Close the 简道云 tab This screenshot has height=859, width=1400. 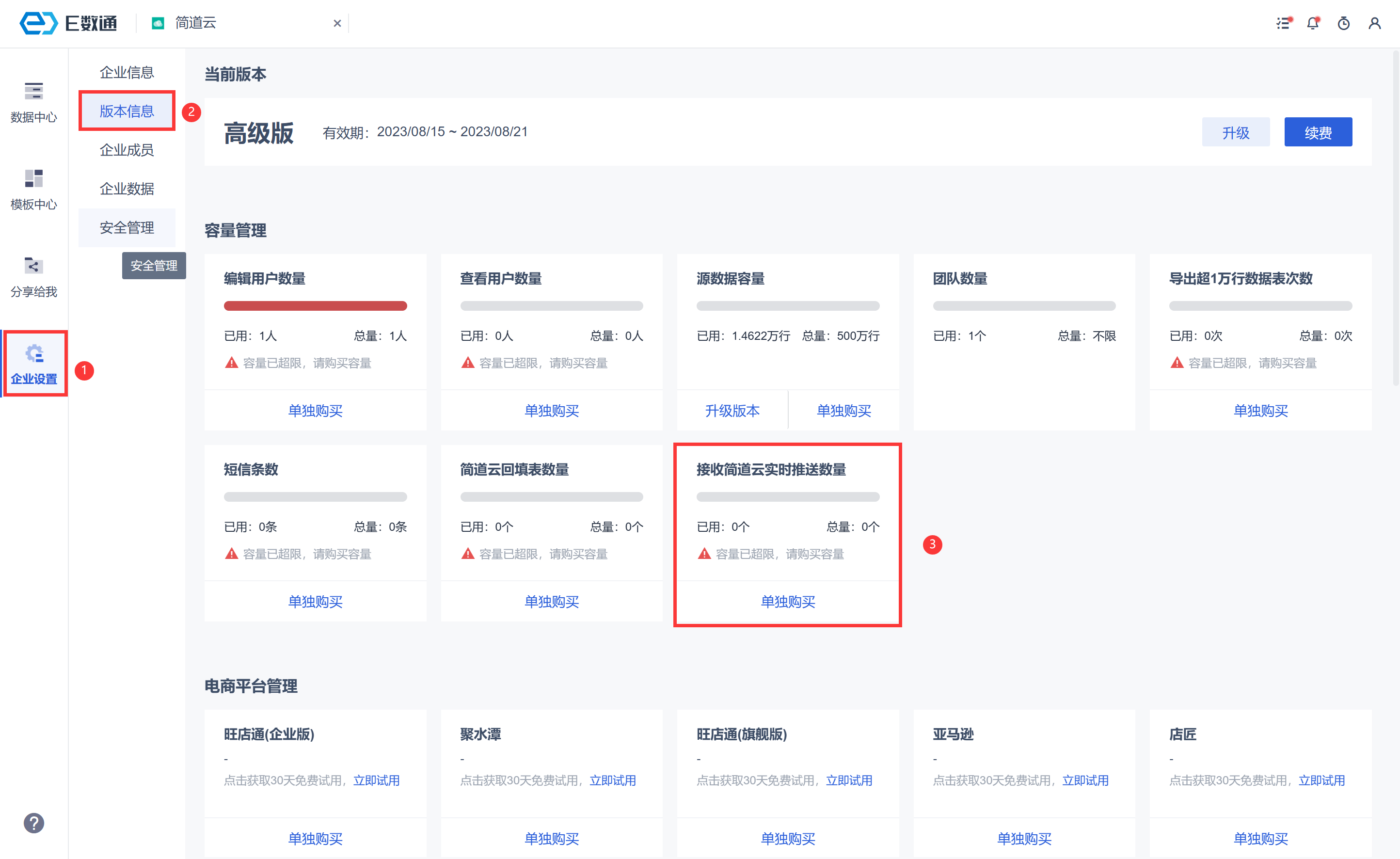coord(337,23)
